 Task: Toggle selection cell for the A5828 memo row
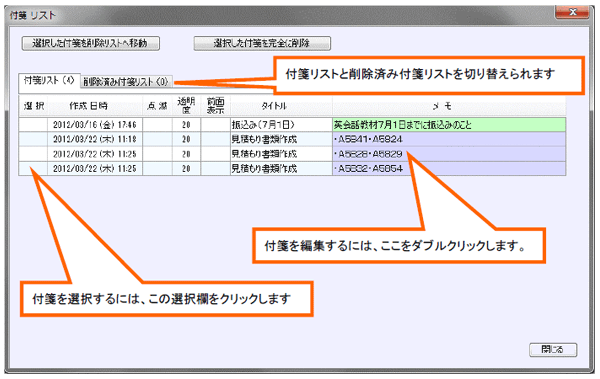(x=33, y=154)
